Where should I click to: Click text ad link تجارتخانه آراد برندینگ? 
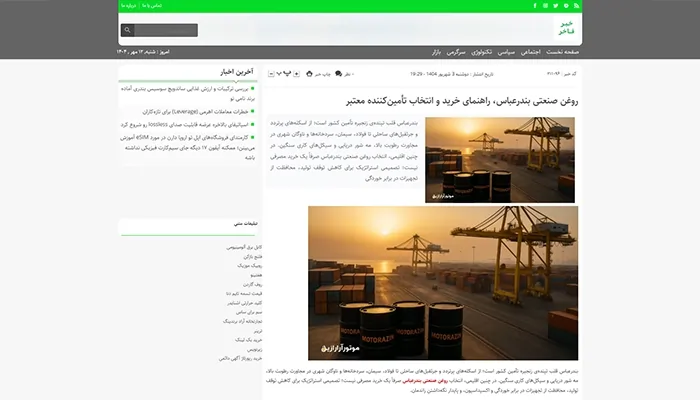pos(242,321)
